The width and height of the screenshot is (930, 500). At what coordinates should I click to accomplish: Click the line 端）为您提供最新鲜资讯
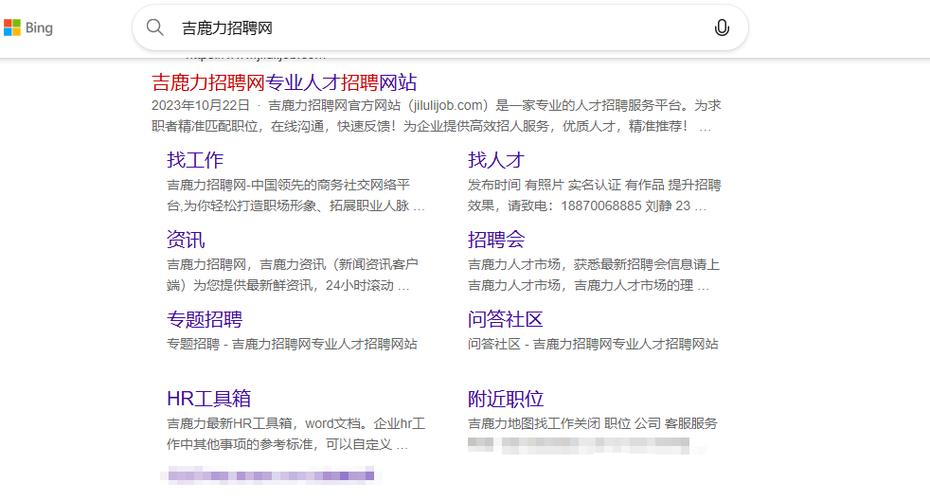coord(288,285)
